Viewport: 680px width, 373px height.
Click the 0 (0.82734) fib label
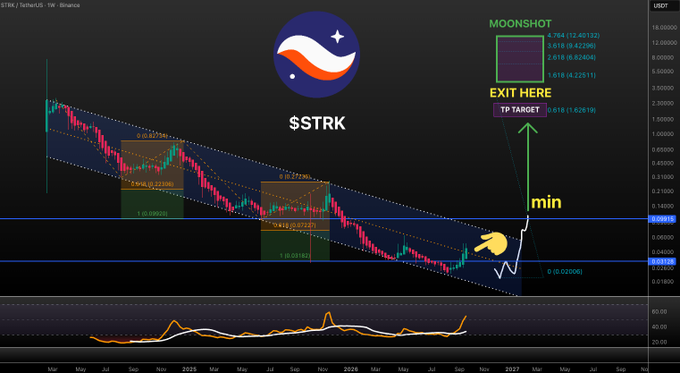click(152, 136)
